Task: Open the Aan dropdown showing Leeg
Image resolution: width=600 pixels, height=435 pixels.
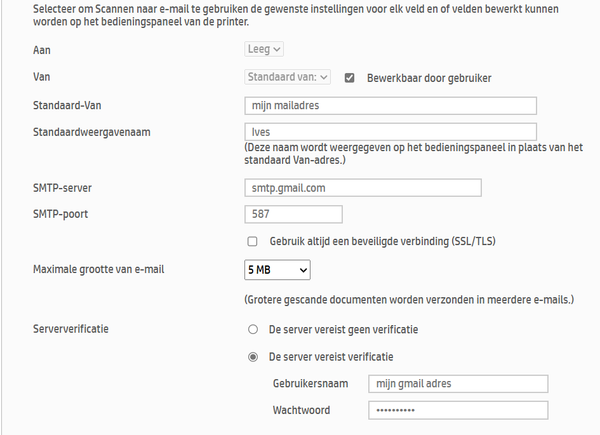Action: click(264, 49)
